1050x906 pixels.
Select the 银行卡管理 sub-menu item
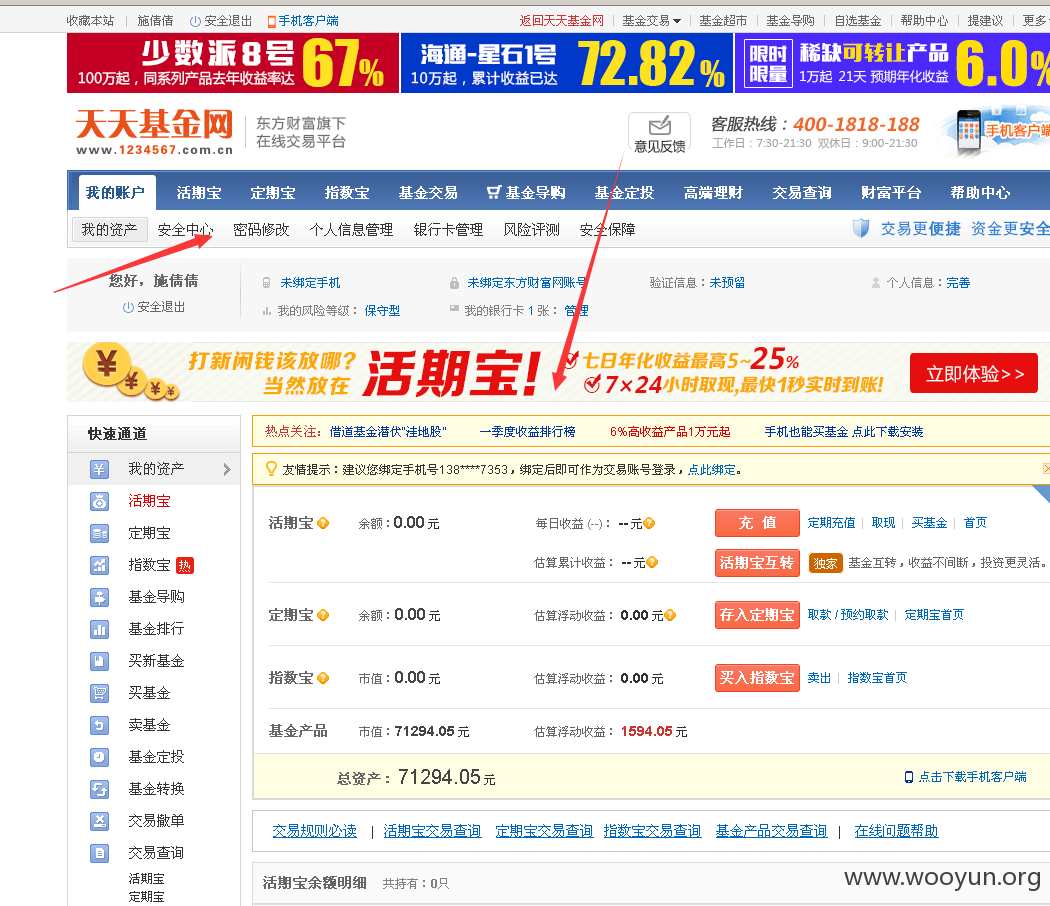click(x=448, y=230)
